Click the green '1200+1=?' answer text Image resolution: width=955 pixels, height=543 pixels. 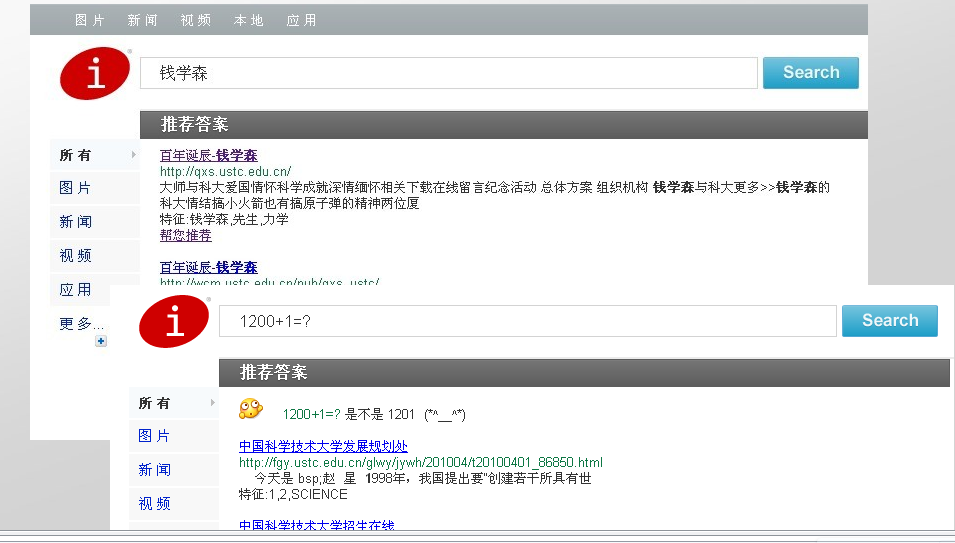pyautogui.click(x=311, y=415)
